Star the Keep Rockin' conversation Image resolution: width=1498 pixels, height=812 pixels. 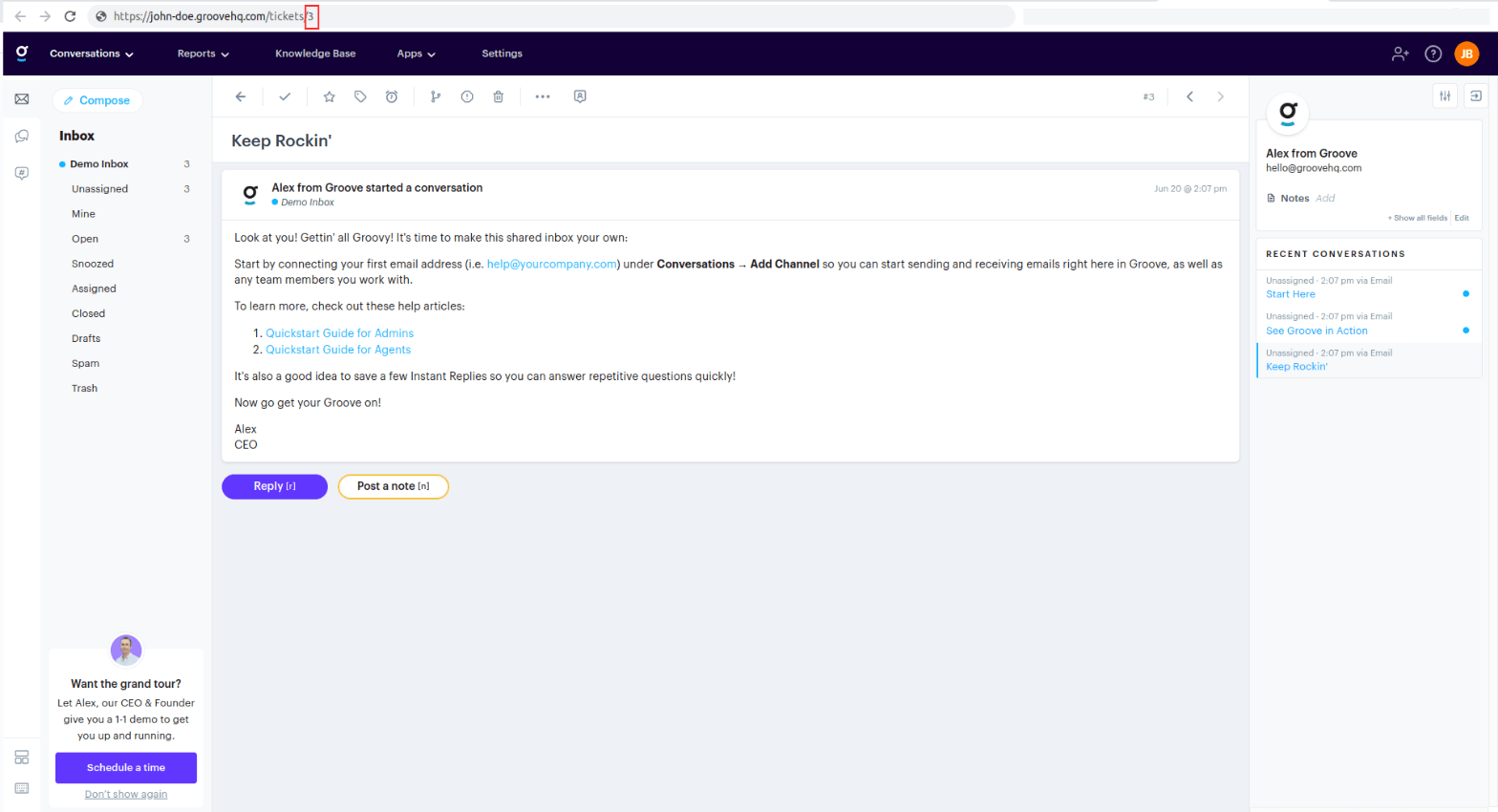pos(330,96)
